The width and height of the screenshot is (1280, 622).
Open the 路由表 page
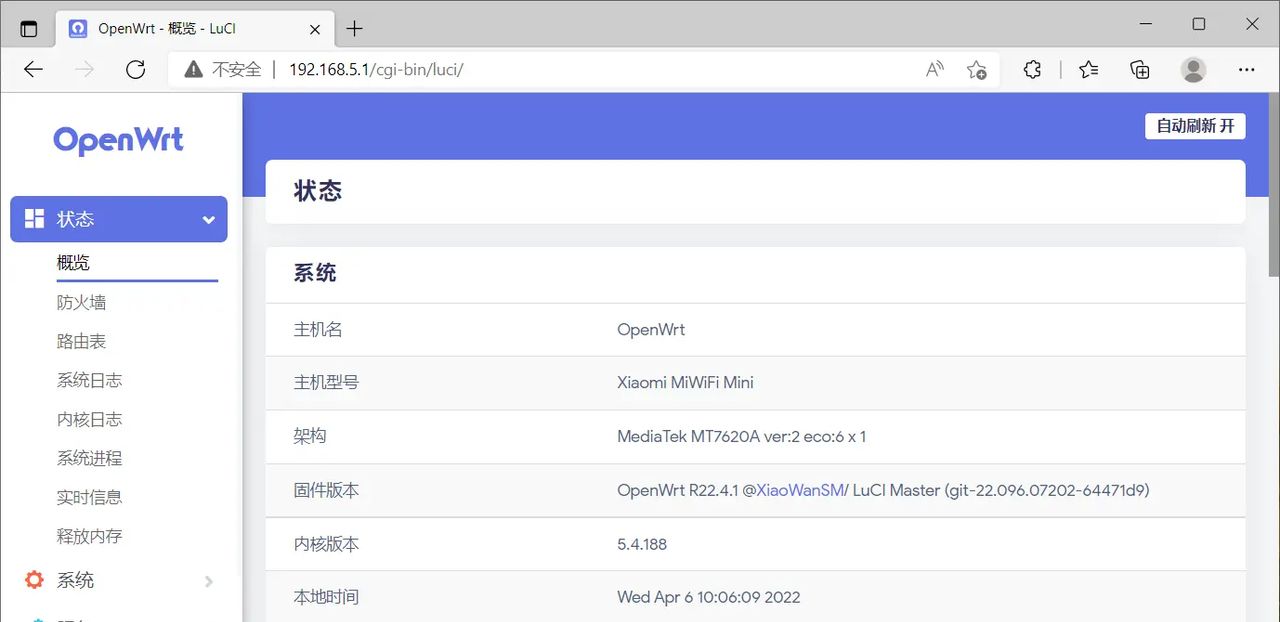coord(81,341)
